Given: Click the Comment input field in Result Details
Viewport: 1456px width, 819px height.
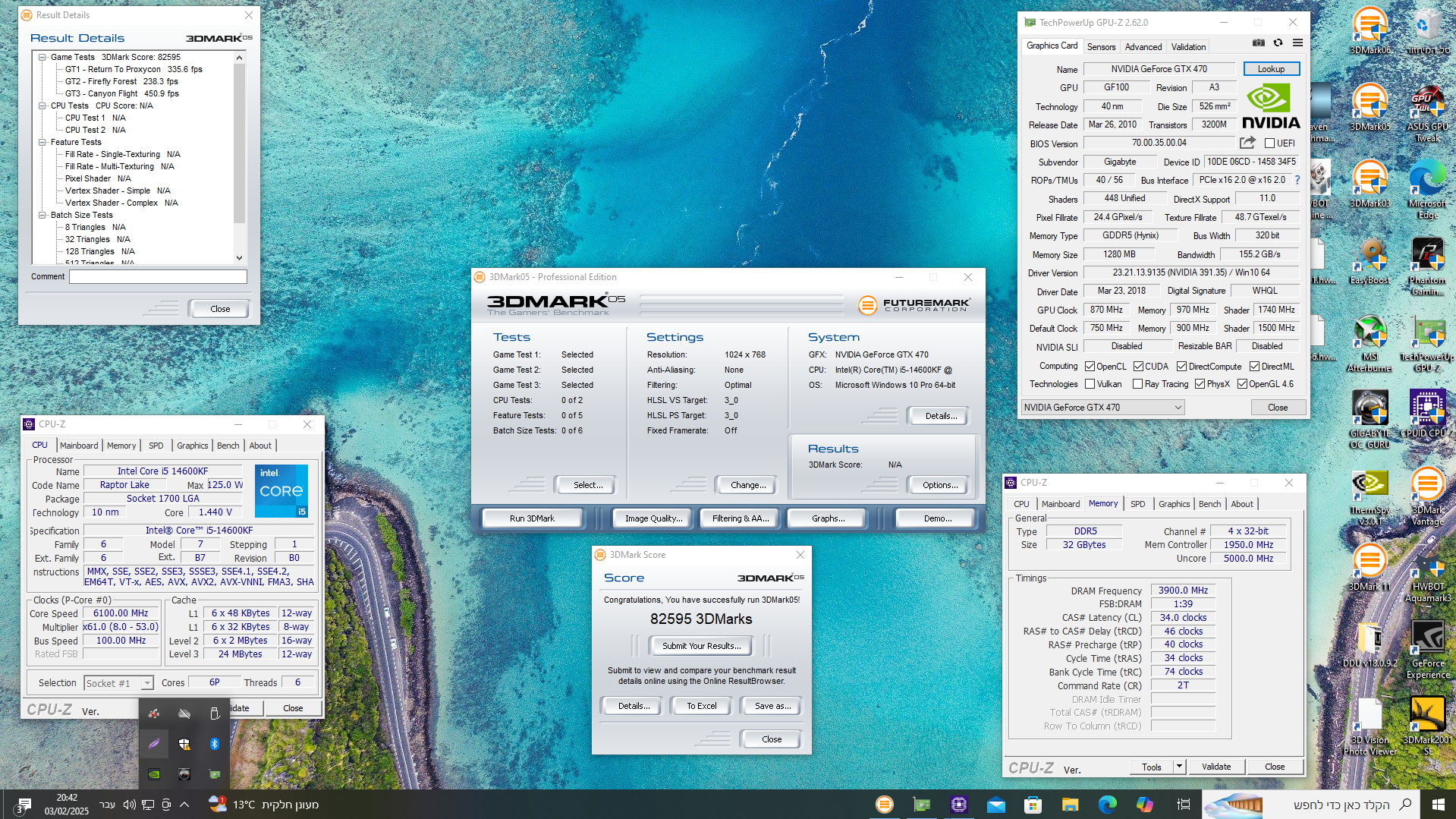Looking at the screenshot, I should [x=158, y=276].
